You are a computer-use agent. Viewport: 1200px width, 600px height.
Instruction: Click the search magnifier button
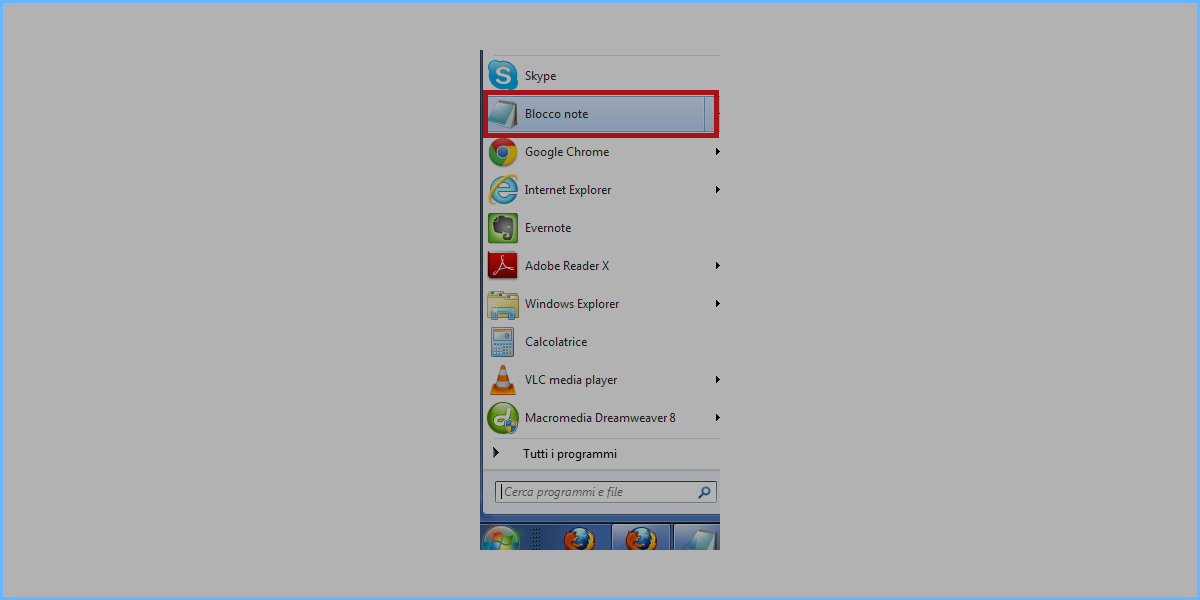click(705, 492)
